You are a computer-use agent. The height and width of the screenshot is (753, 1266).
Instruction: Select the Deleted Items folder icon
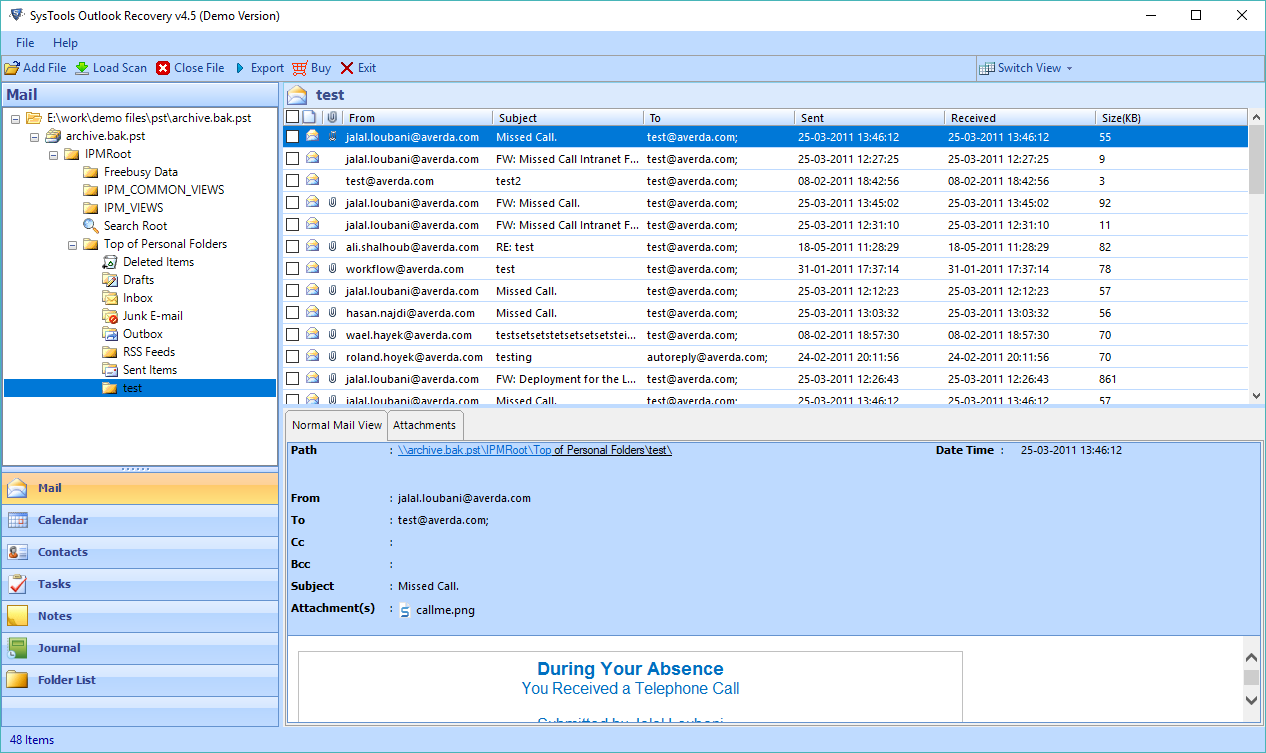(110, 262)
